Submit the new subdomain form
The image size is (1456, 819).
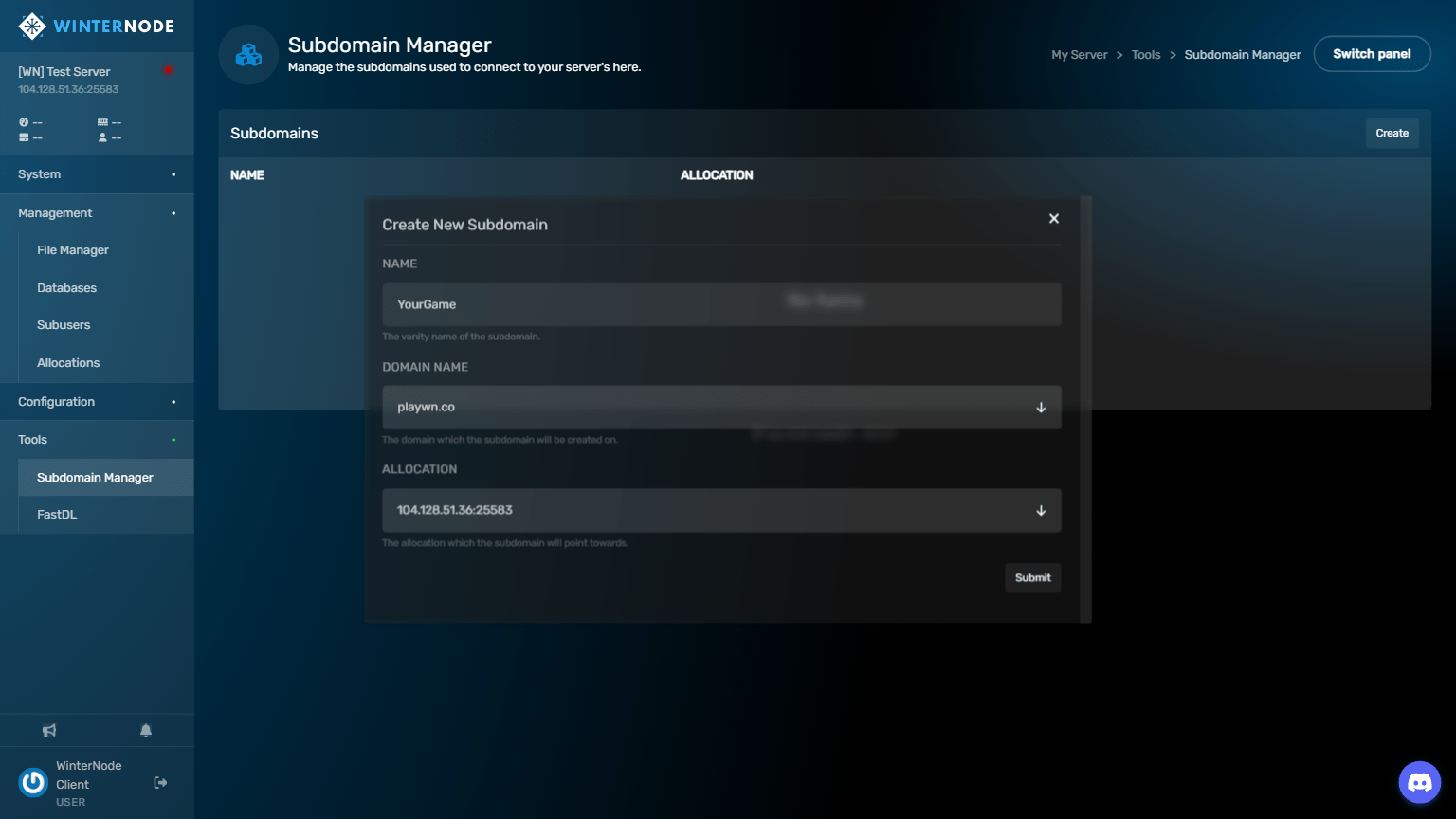(x=1032, y=577)
